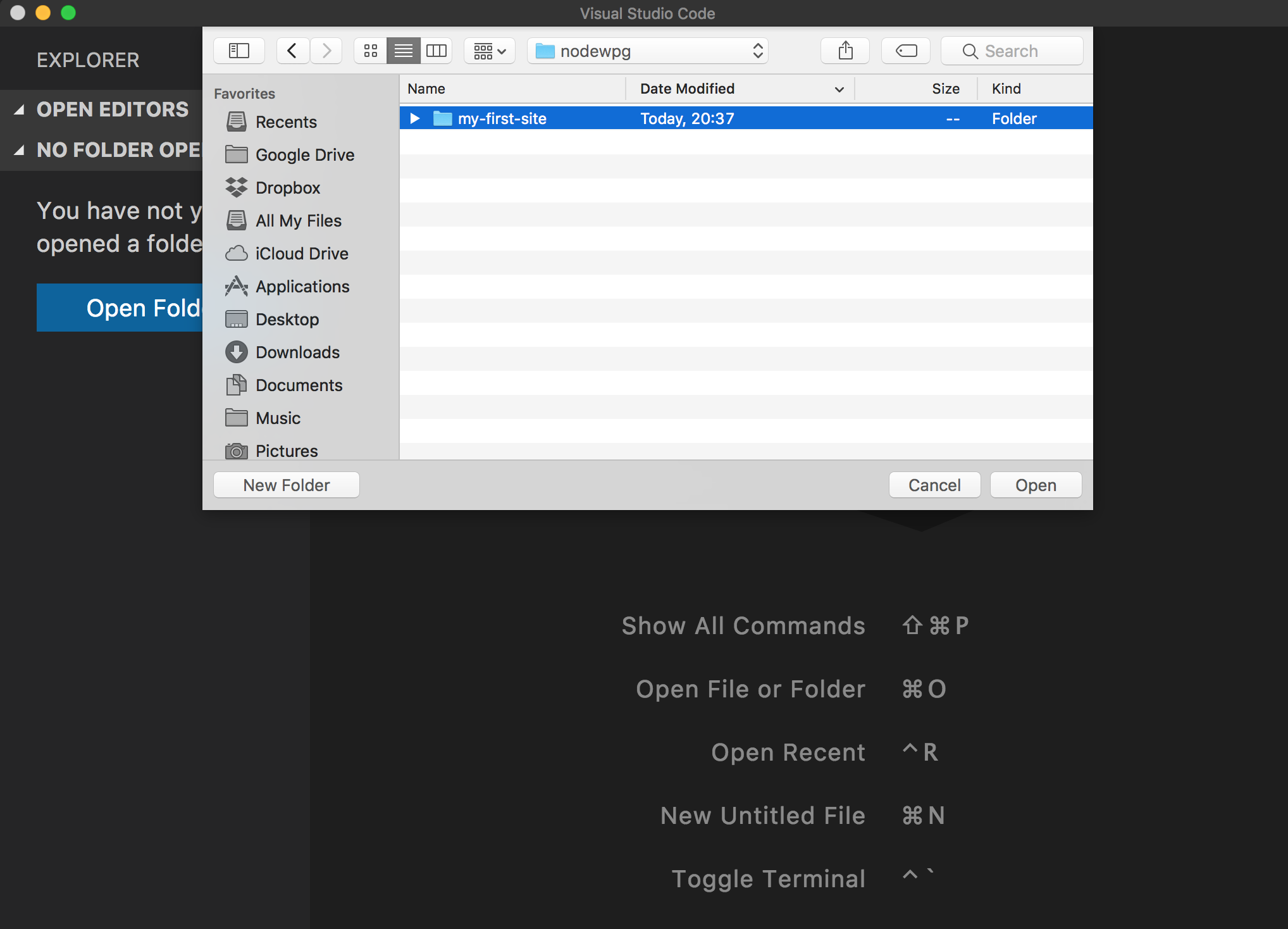
Task: Click 'Toggle Terminal' shortcut text
Action: 769,879
